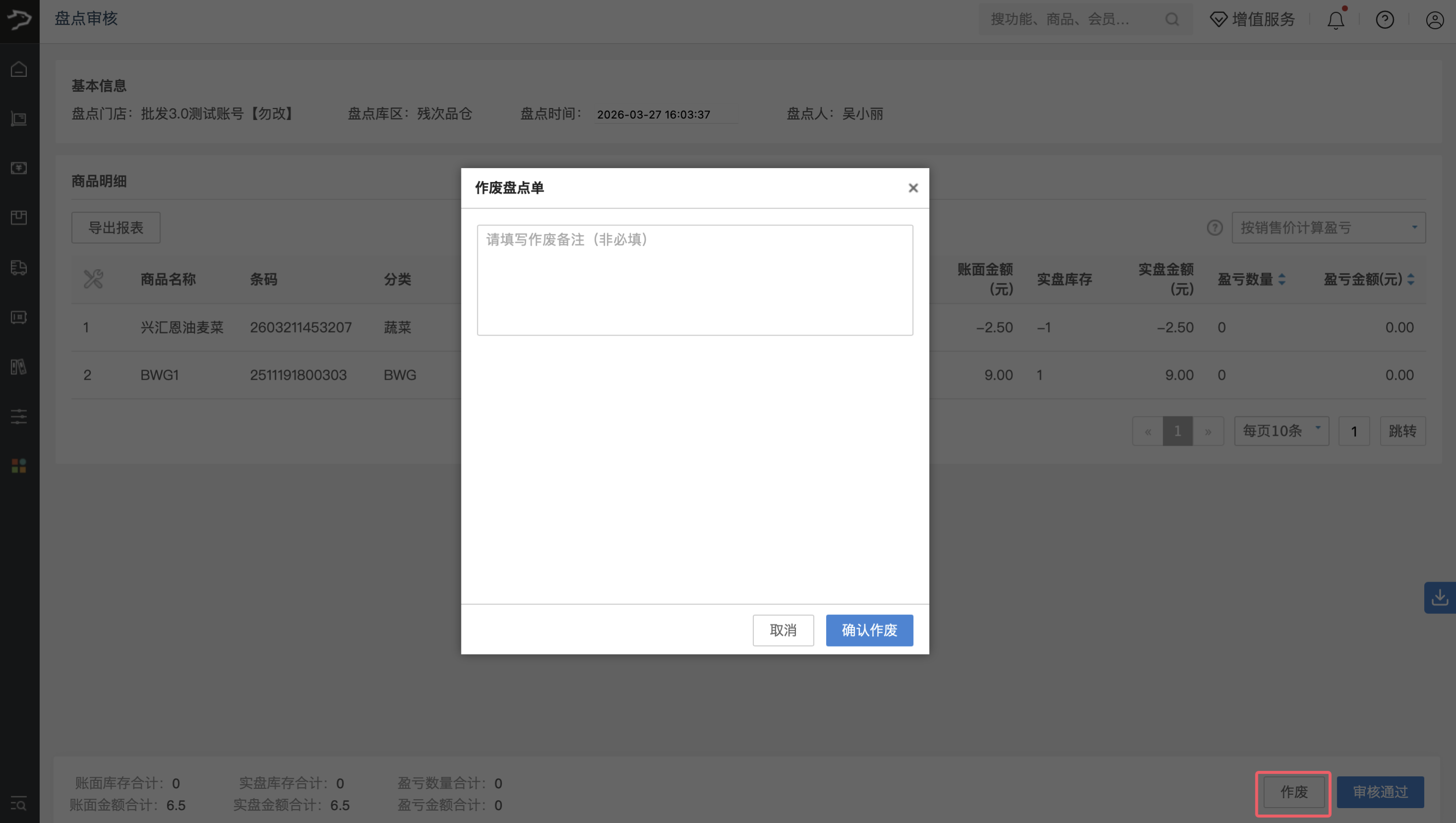Open the colorful apps grid icon
1456x823 pixels.
tap(19, 466)
